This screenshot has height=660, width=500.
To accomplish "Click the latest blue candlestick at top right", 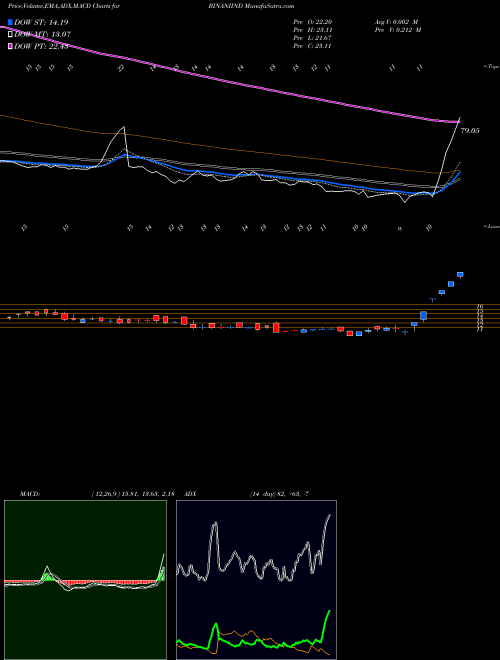I will tap(460, 275).
